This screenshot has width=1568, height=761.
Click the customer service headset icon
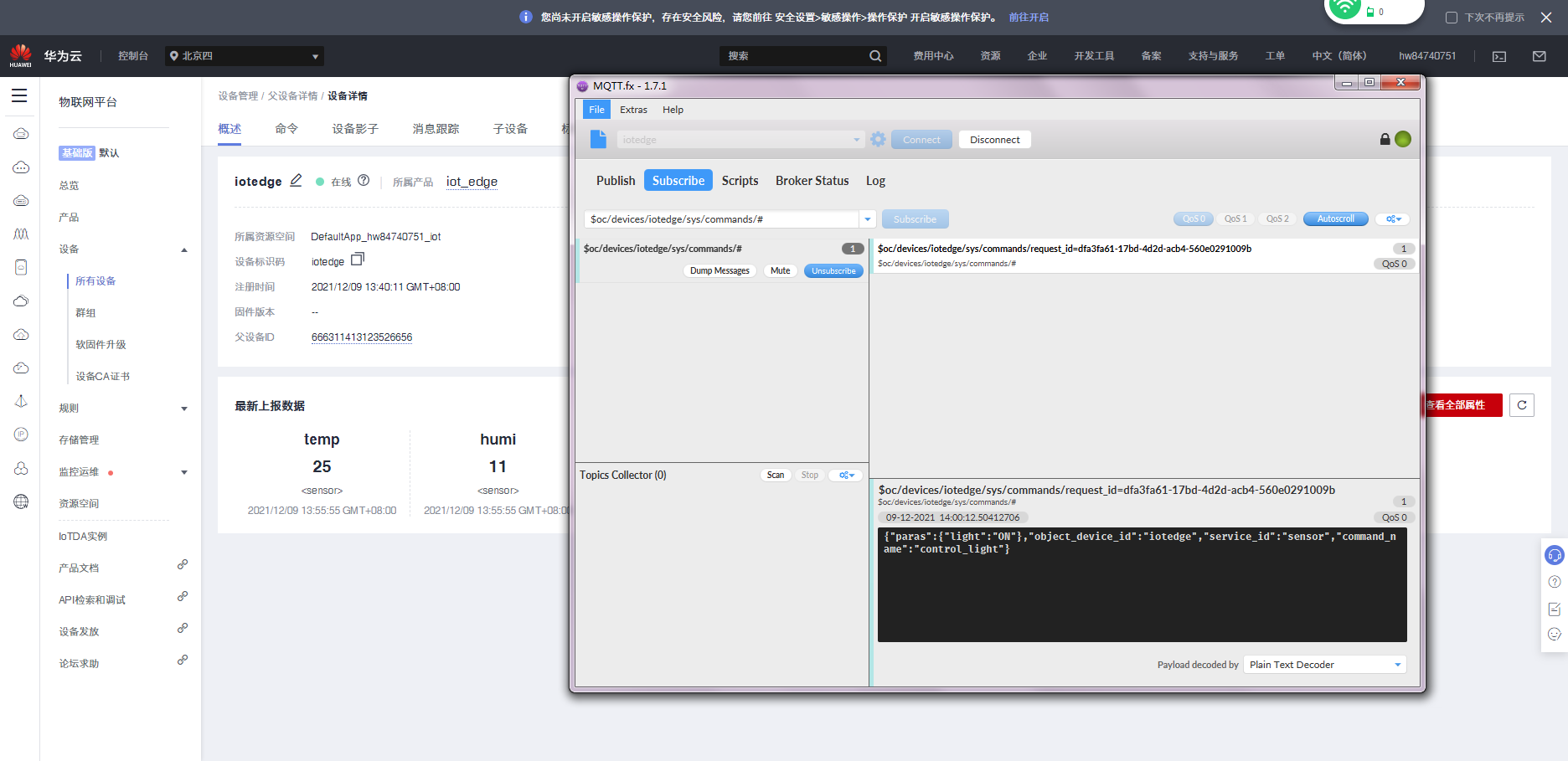[x=1555, y=555]
